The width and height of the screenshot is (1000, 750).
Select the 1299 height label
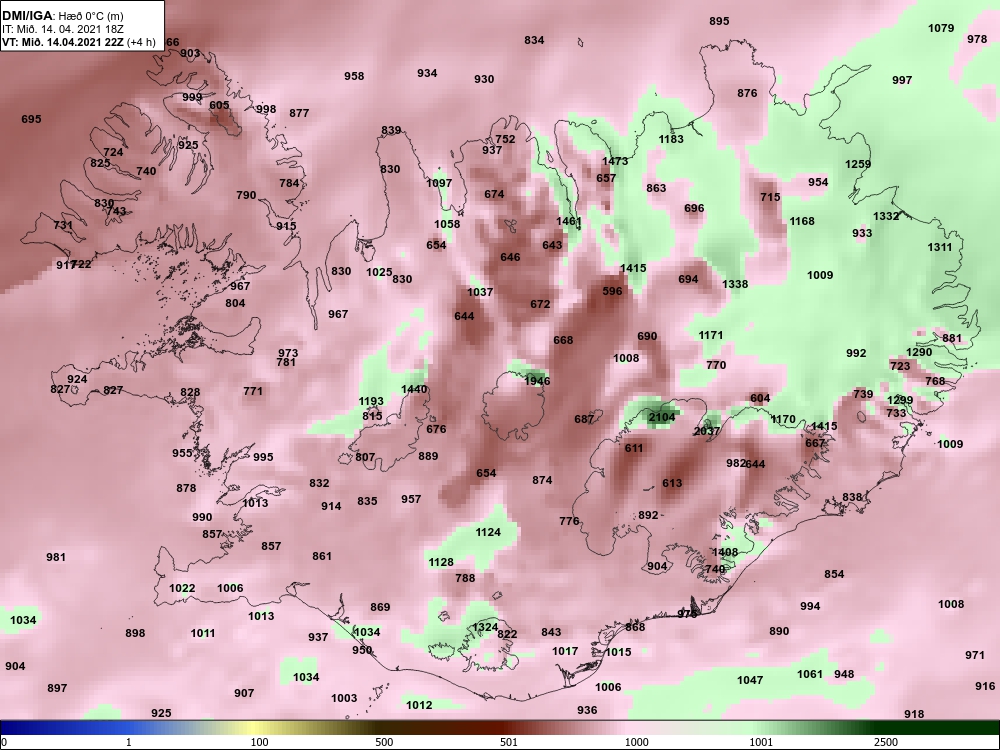[x=900, y=400]
